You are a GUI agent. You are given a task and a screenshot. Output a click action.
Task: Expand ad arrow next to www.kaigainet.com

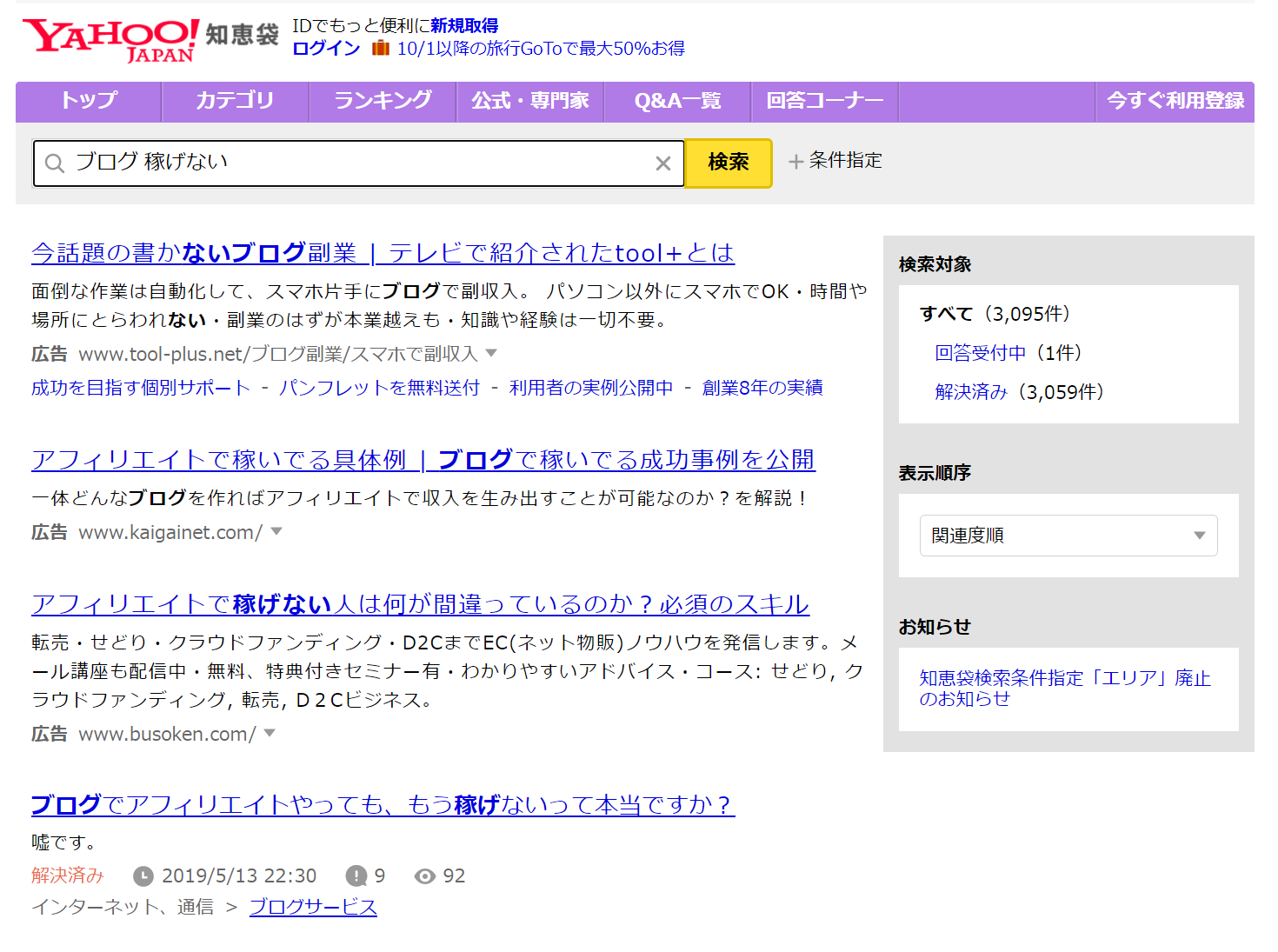point(276,531)
